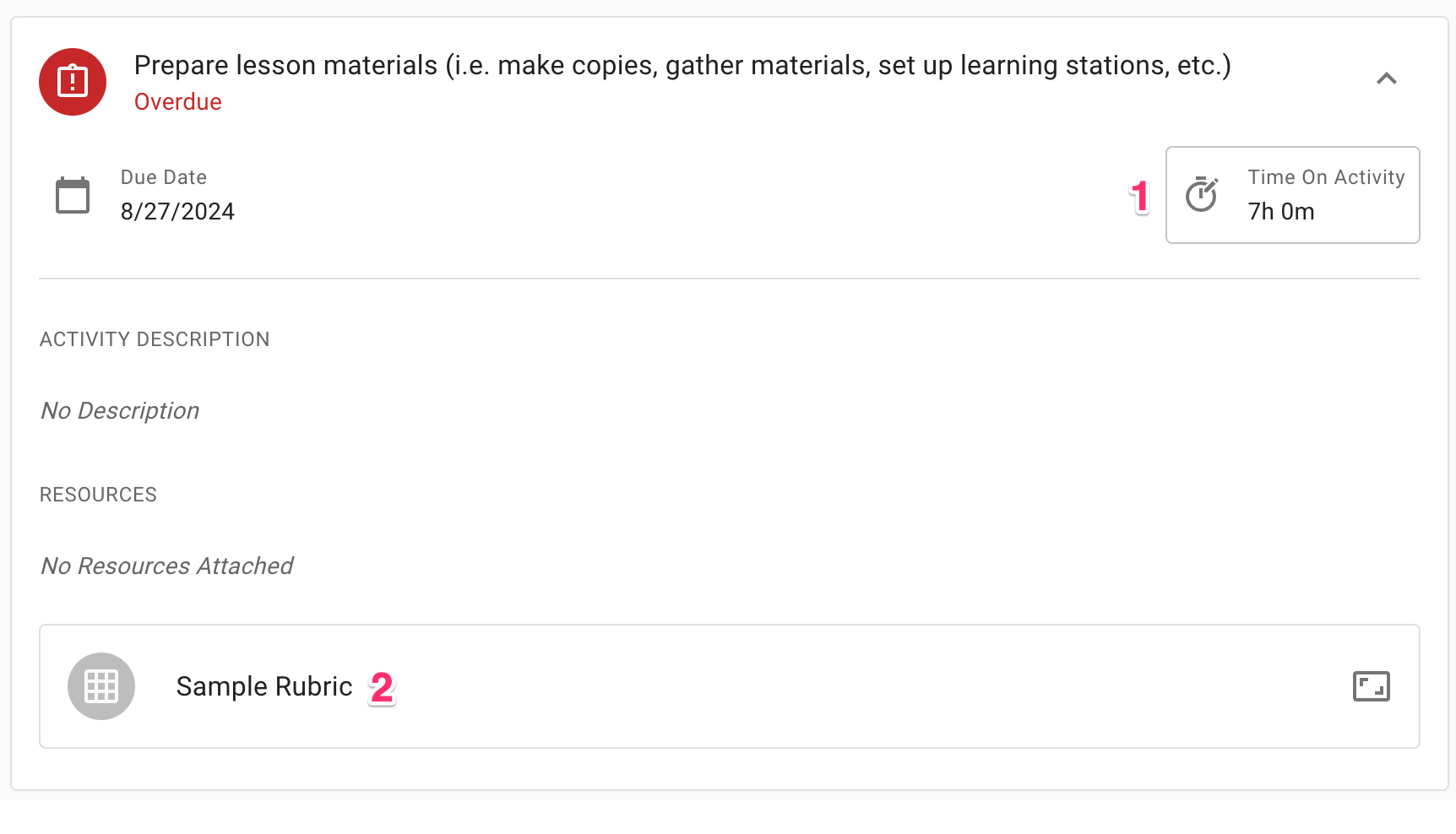Open the Sample Rubric grid icon

(101, 686)
